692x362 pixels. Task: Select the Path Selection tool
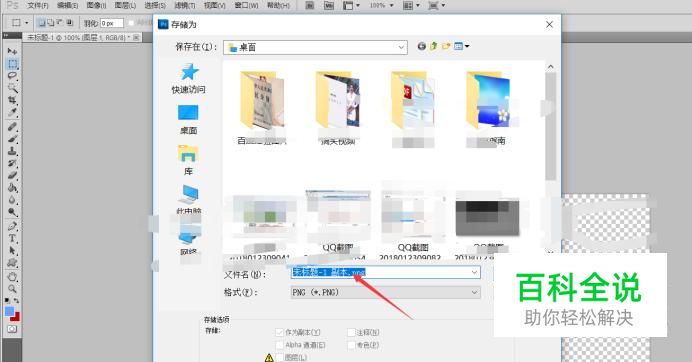pos(12,251)
